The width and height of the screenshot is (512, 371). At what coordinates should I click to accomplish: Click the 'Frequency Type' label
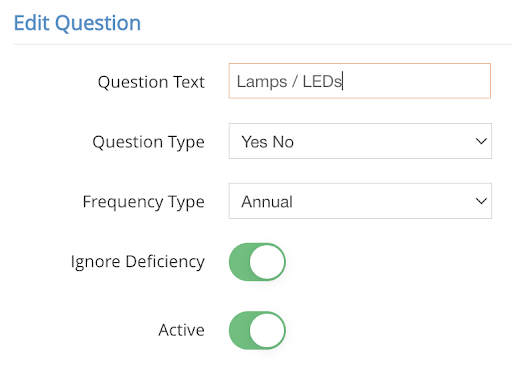click(143, 202)
